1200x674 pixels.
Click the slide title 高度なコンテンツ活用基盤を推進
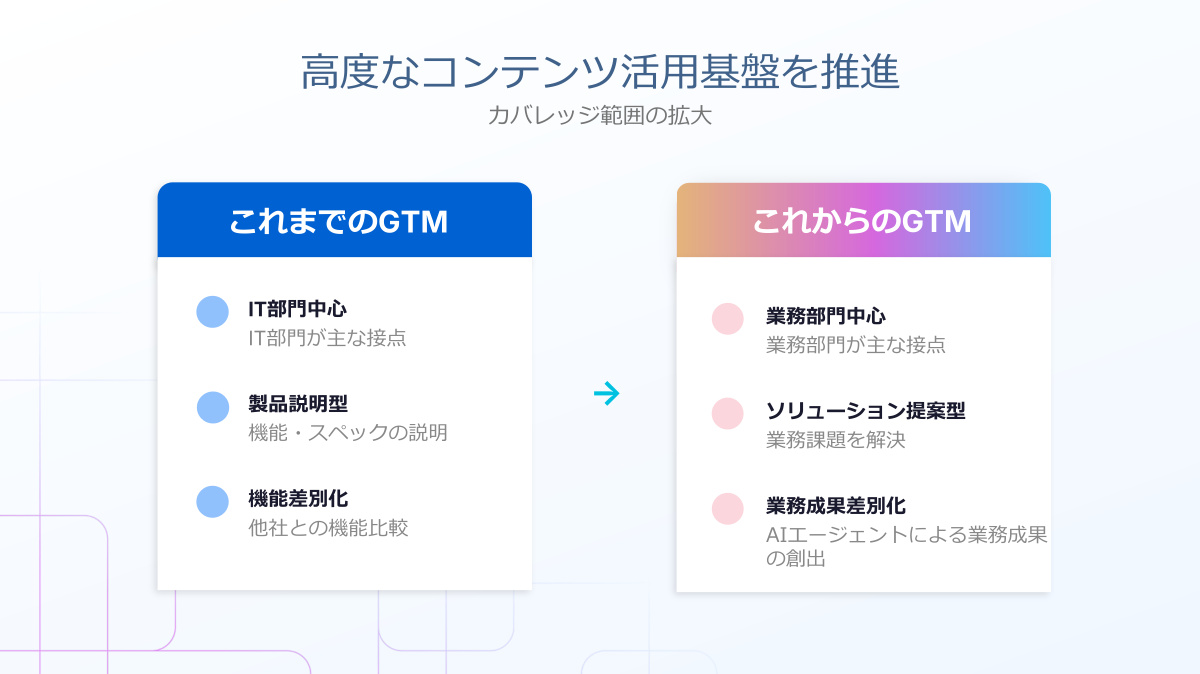[600, 73]
